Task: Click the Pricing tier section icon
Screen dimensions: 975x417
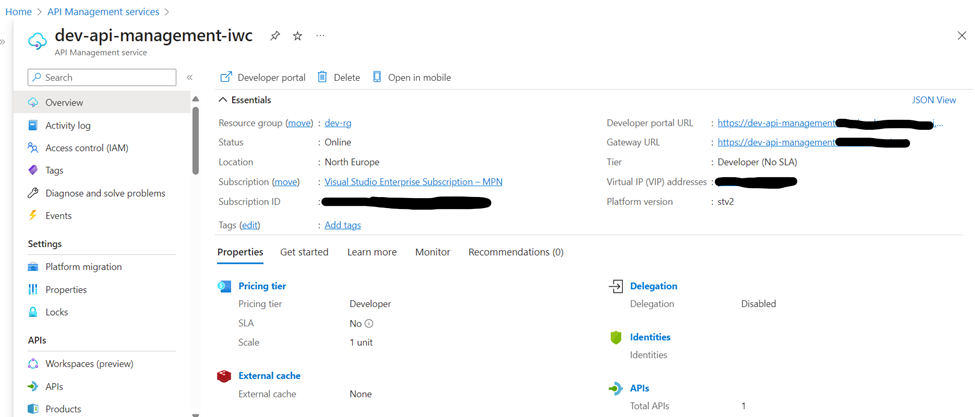Action: point(224,286)
